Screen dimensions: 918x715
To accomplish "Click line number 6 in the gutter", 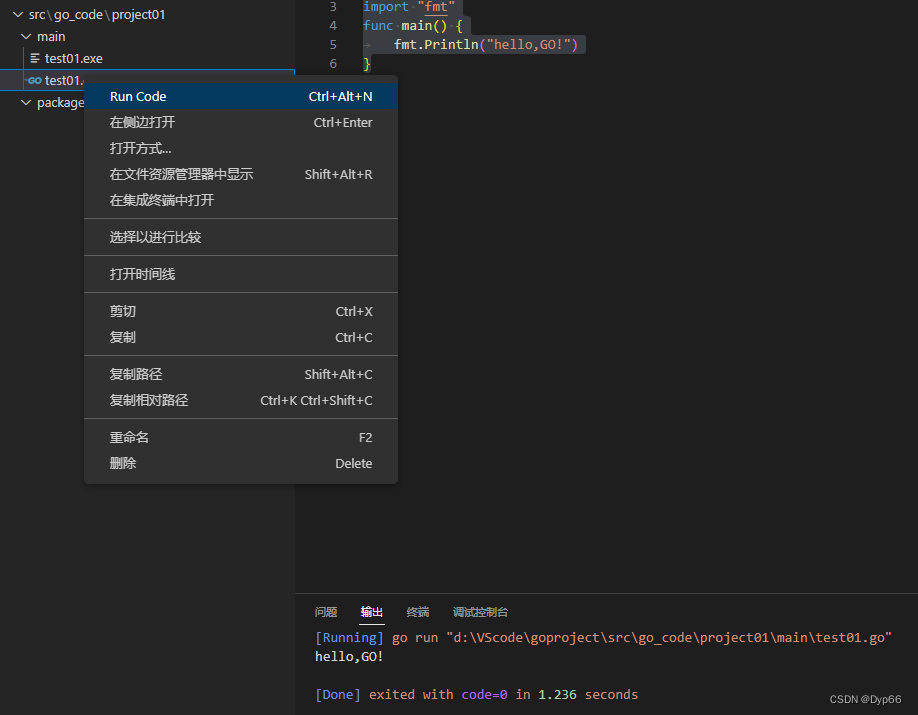I will click(x=333, y=63).
